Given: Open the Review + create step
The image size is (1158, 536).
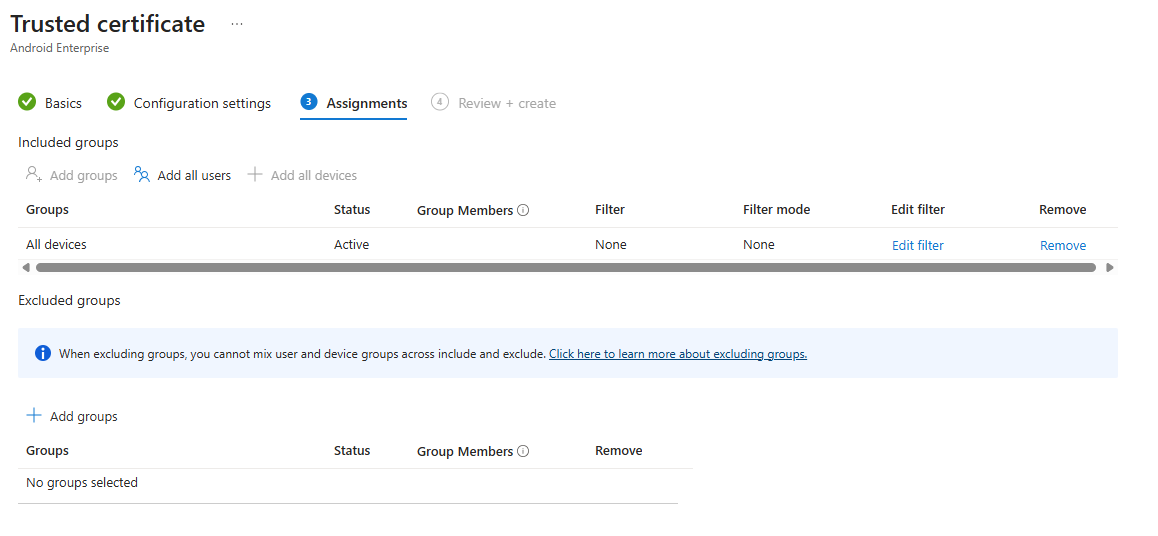Looking at the screenshot, I should 506,103.
